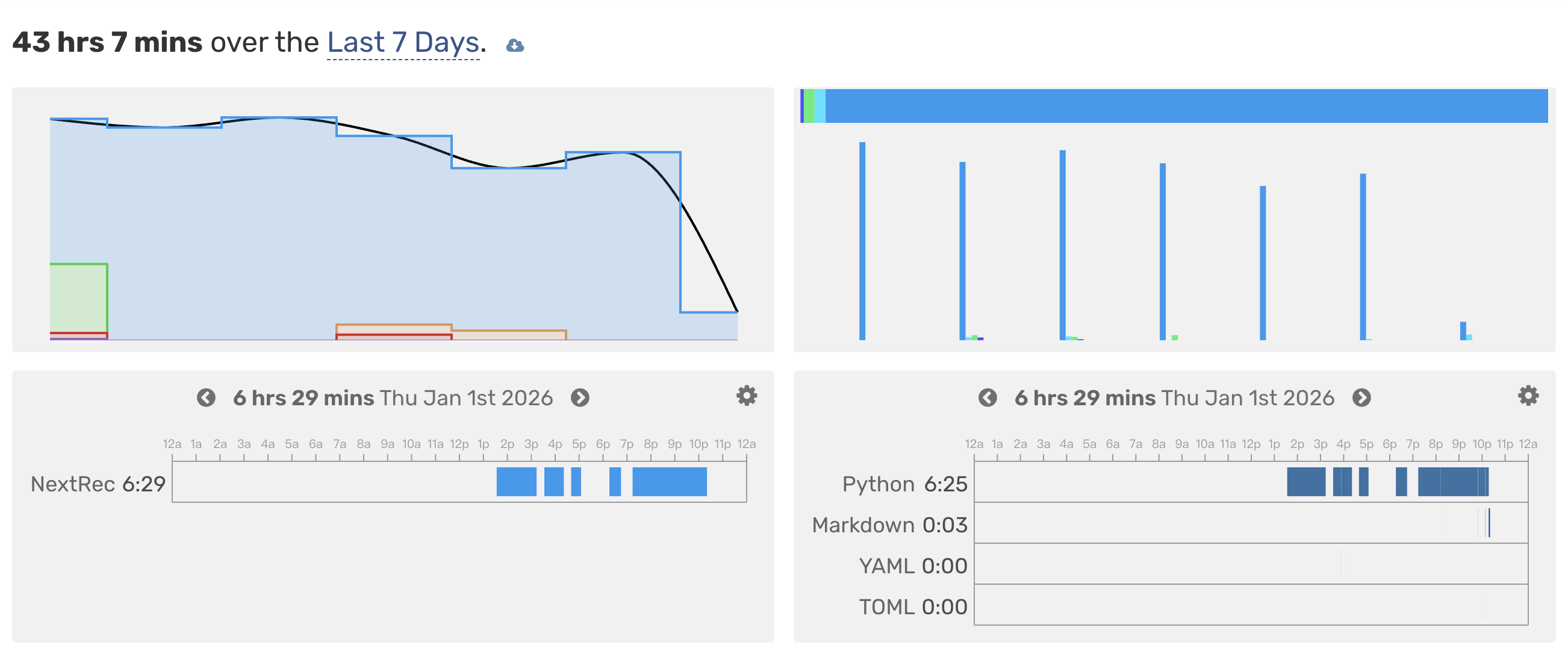
Task: Click the Markdown timeline marker near 10p
Action: click(x=1489, y=523)
